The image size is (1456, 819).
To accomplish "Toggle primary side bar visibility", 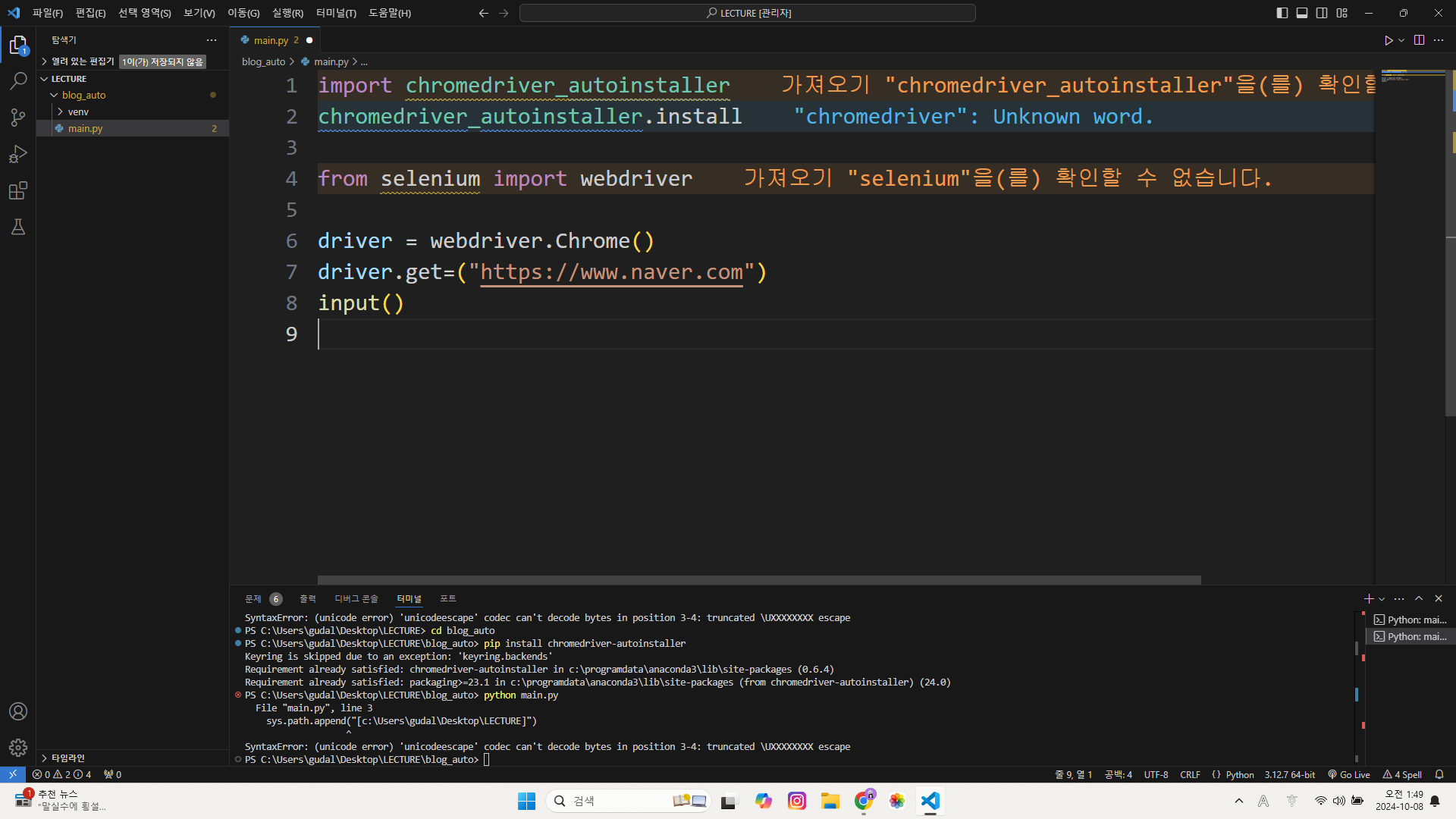I will tap(1282, 13).
